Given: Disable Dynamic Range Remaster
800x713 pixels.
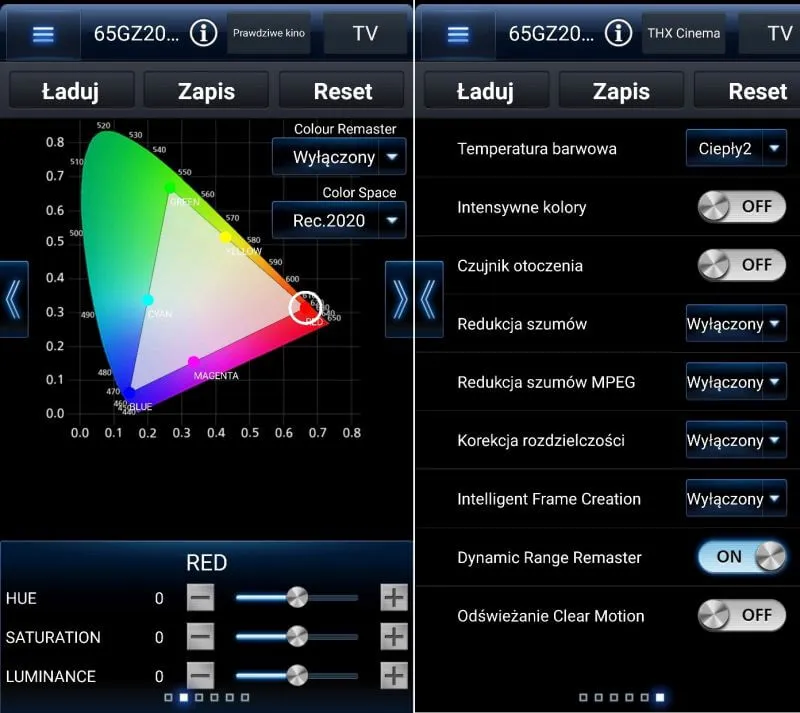Looking at the screenshot, I should (x=742, y=557).
